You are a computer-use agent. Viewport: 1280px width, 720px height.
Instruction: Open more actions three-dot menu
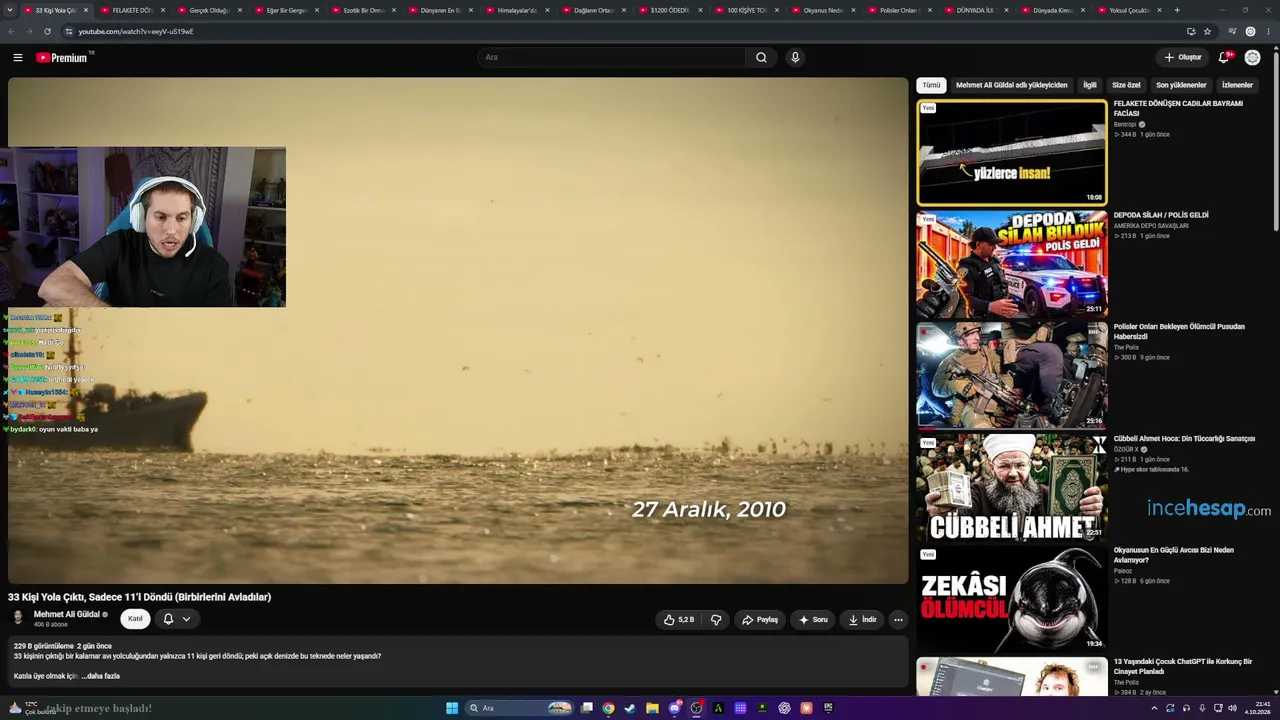pyautogui.click(x=898, y=620)
